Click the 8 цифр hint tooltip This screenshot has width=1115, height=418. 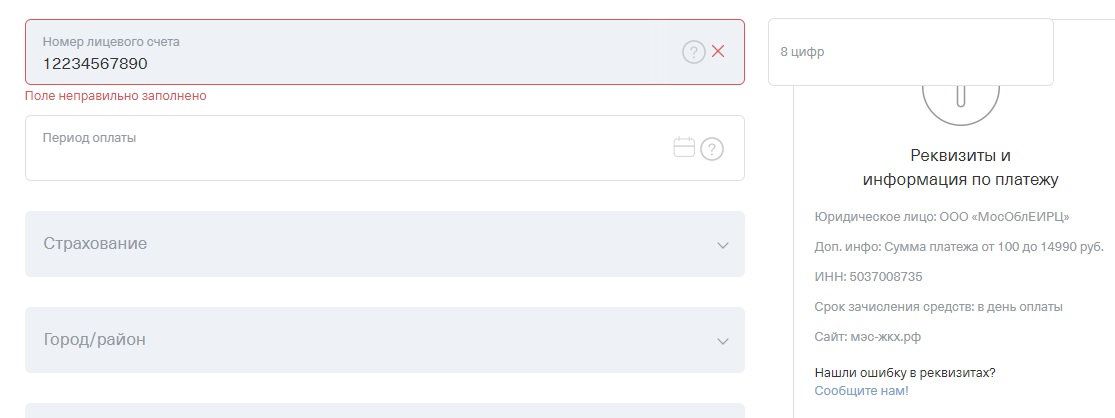point(910,52)
